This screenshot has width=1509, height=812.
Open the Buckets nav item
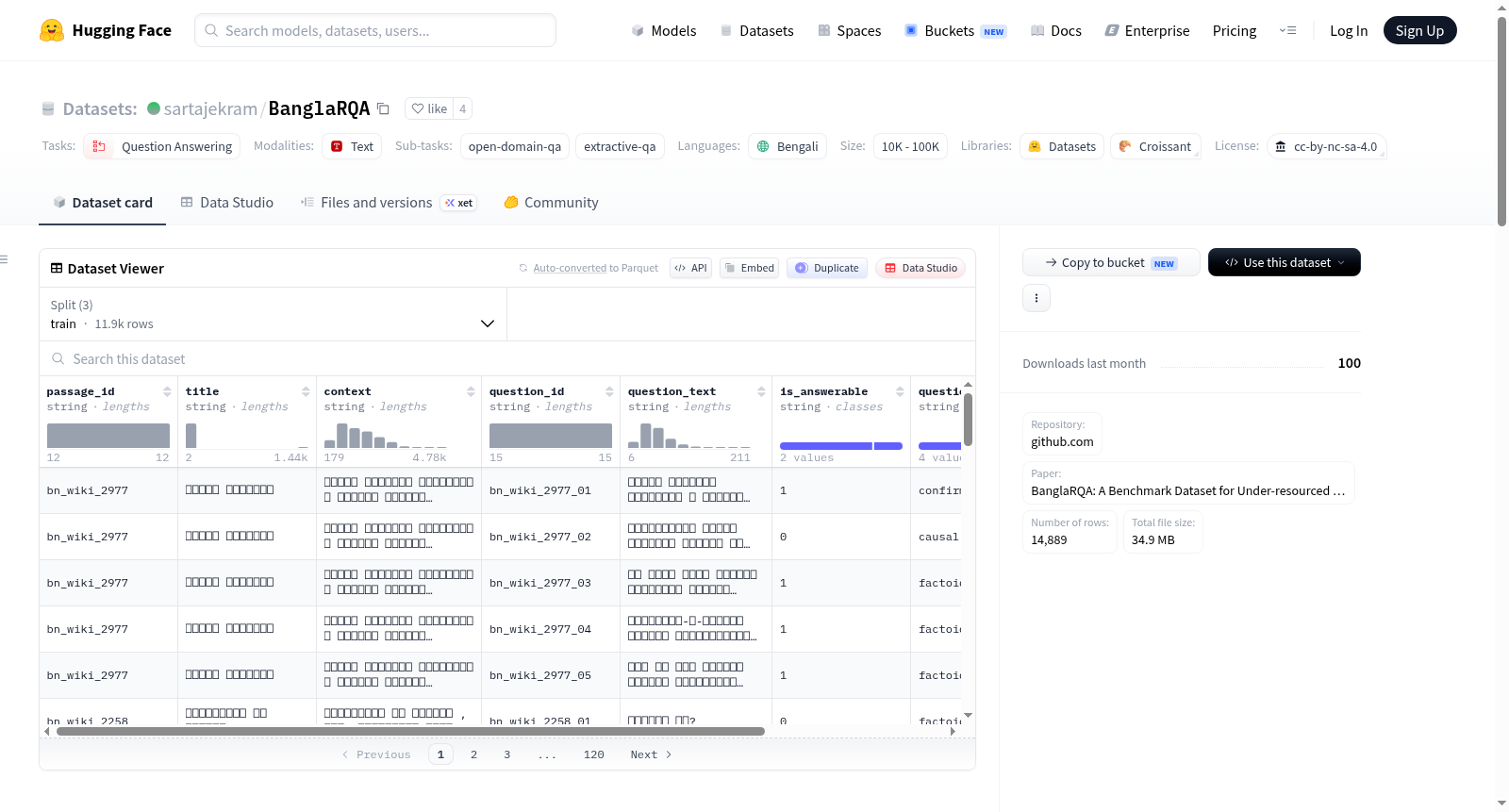tap(955, 30)
